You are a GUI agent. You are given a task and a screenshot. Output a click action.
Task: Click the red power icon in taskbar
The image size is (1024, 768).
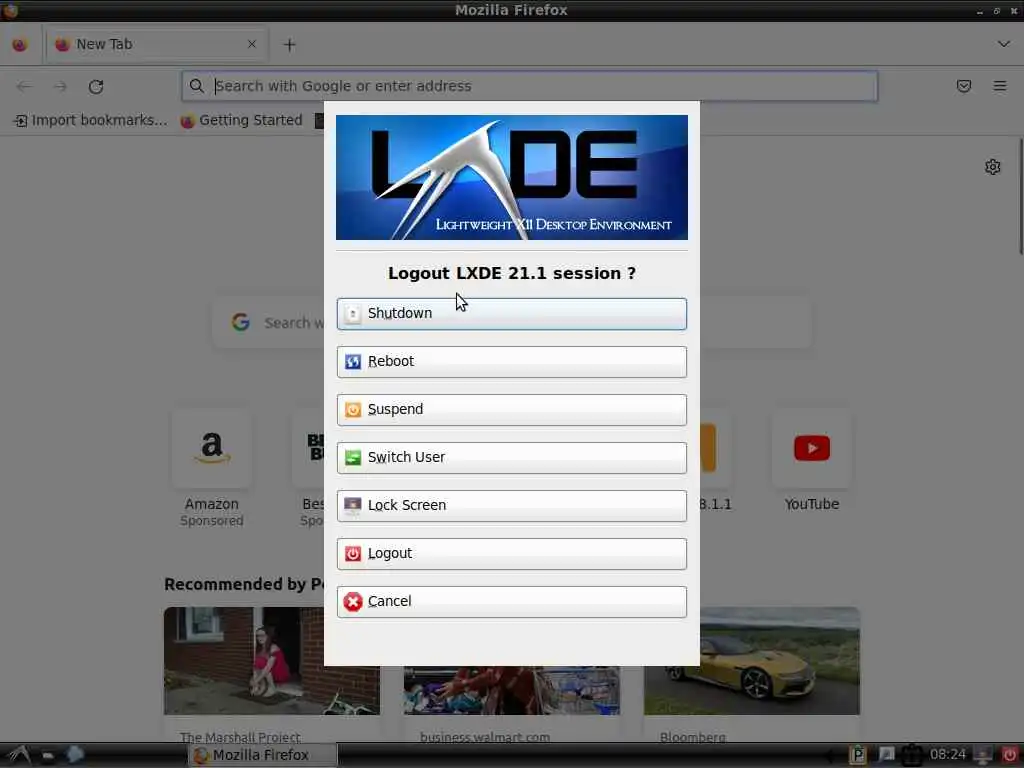1009,755
